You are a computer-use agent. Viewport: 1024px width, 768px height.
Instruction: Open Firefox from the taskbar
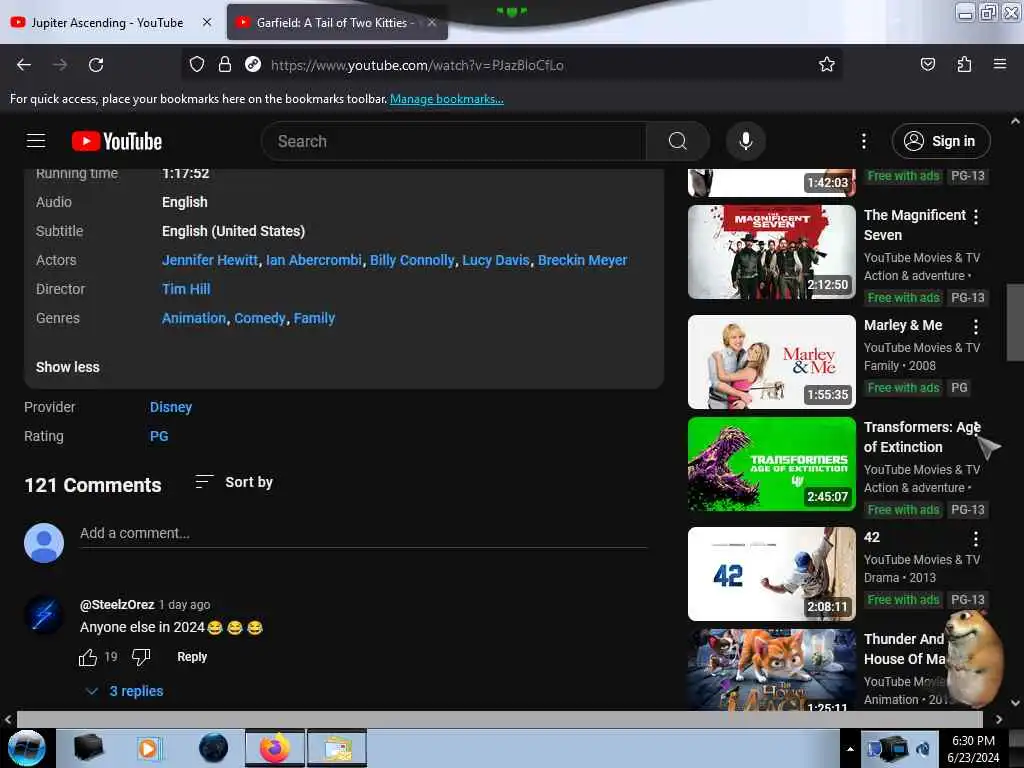click(x=275, y=748)
